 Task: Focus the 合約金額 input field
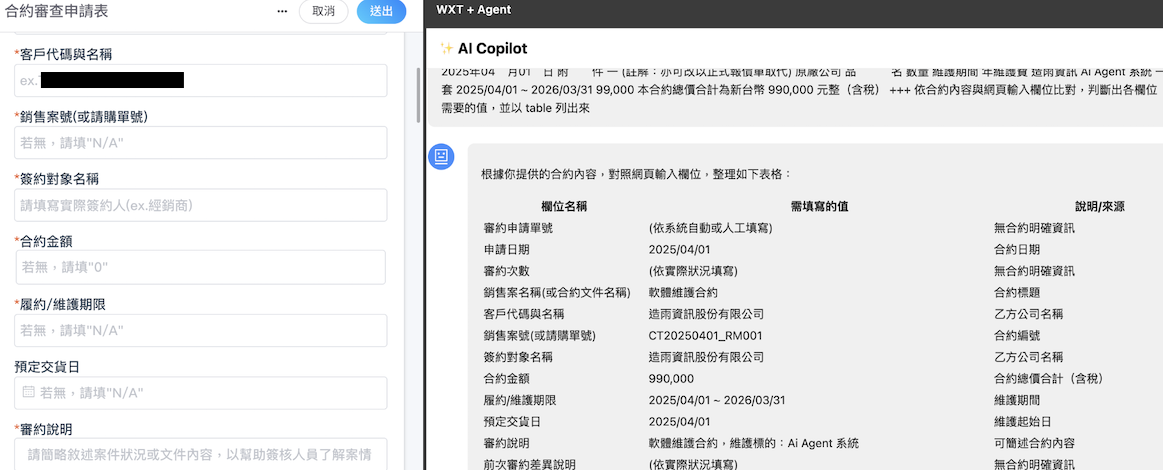[200, 267]
